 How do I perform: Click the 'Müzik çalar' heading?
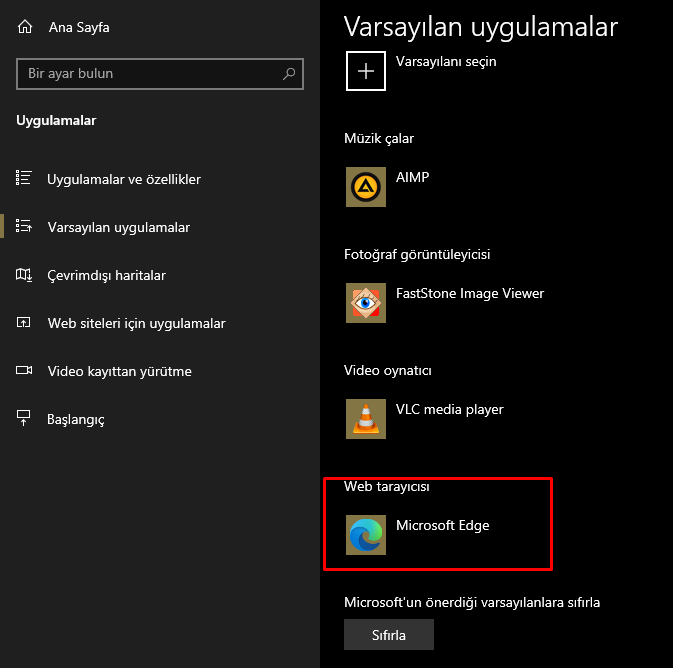point(379,138)
